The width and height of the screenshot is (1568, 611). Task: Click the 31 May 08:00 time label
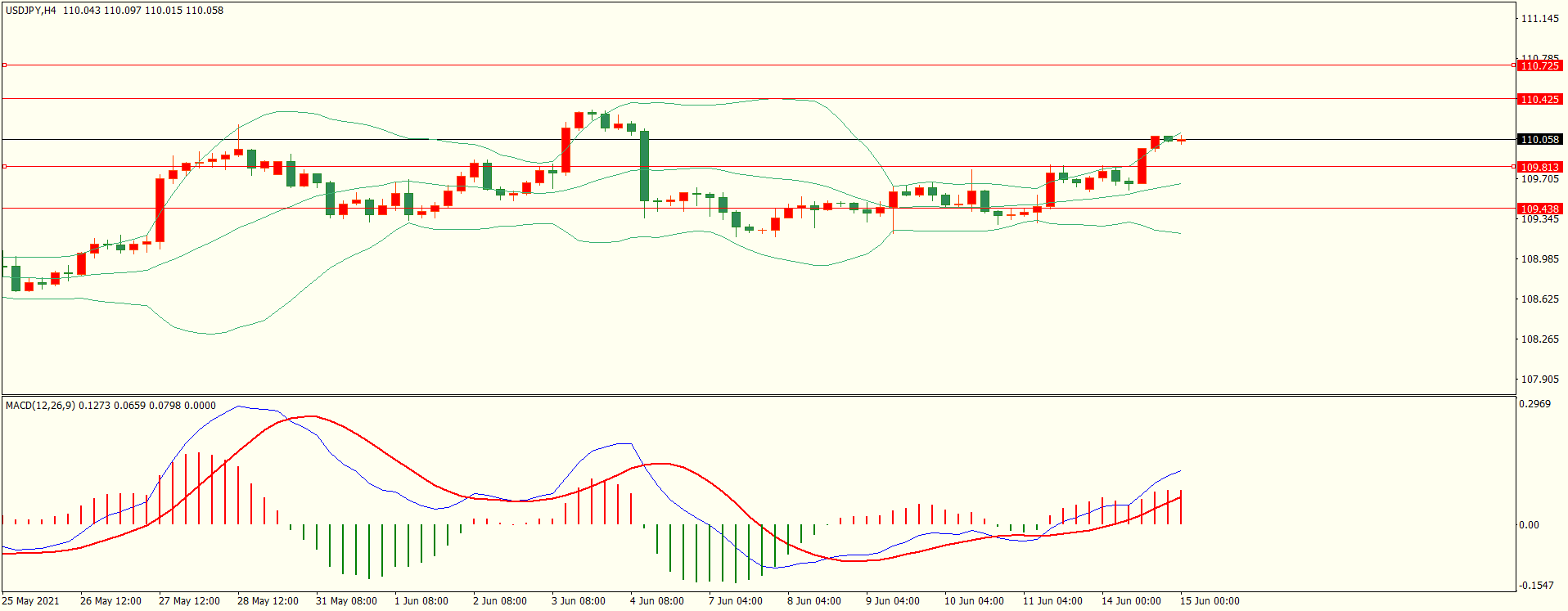(x=346, y=601)
